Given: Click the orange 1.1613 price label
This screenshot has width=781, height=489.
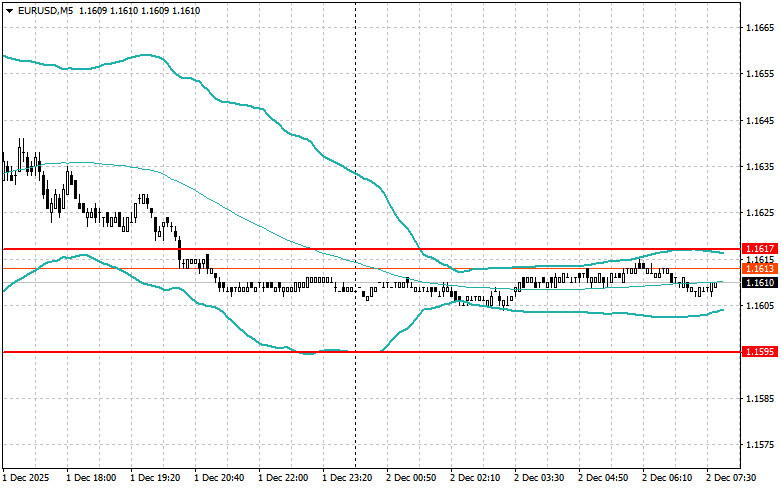Looking at the screenshot, I should tap(760, 269).
